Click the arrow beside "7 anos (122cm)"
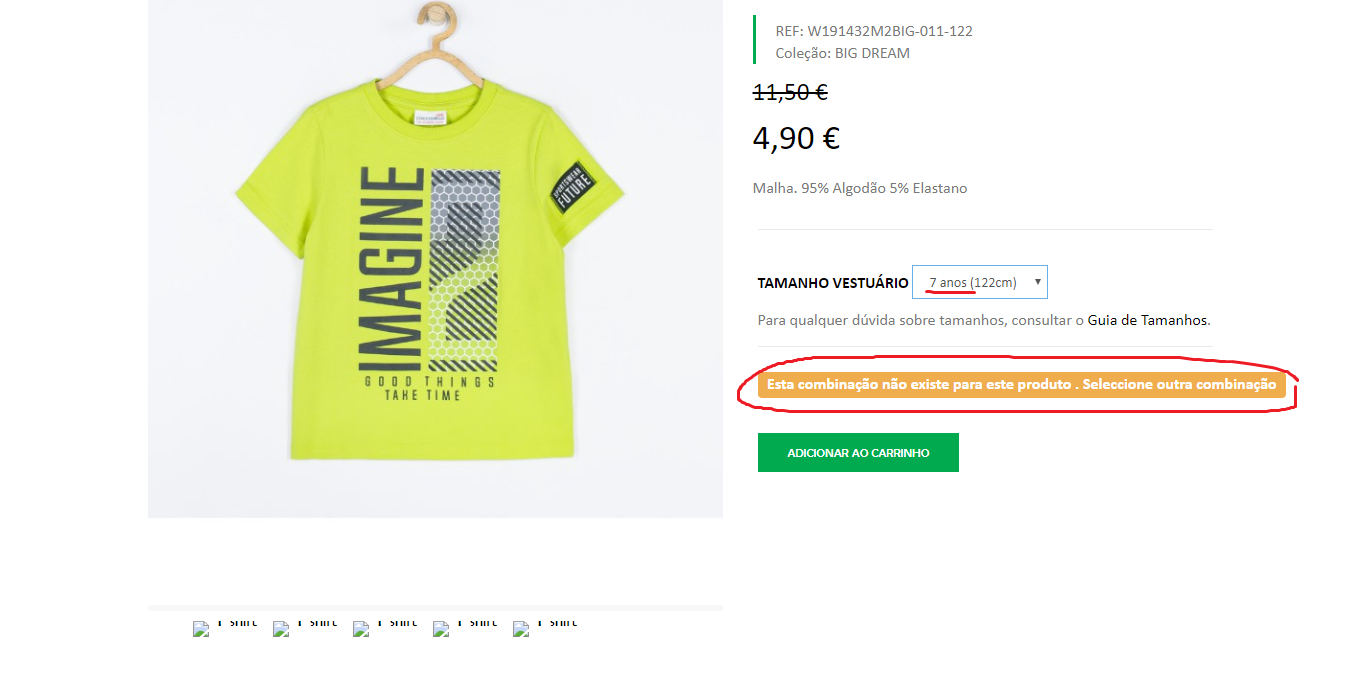Viewport: 1372px width, 677px height. click(1037, 282)
